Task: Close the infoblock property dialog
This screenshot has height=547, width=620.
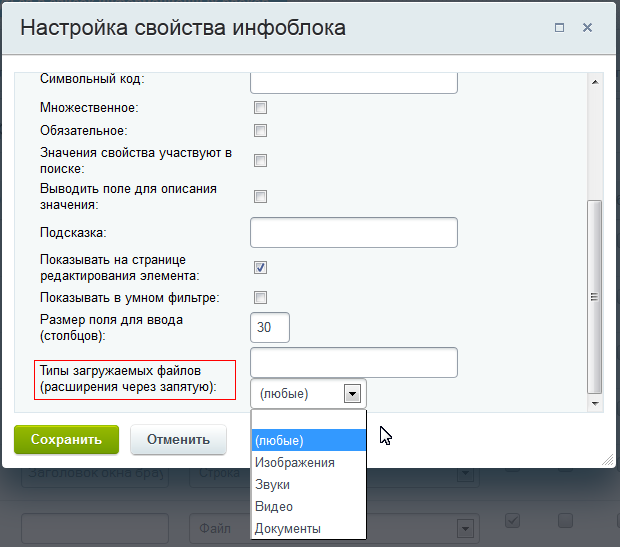Action: 587,28
